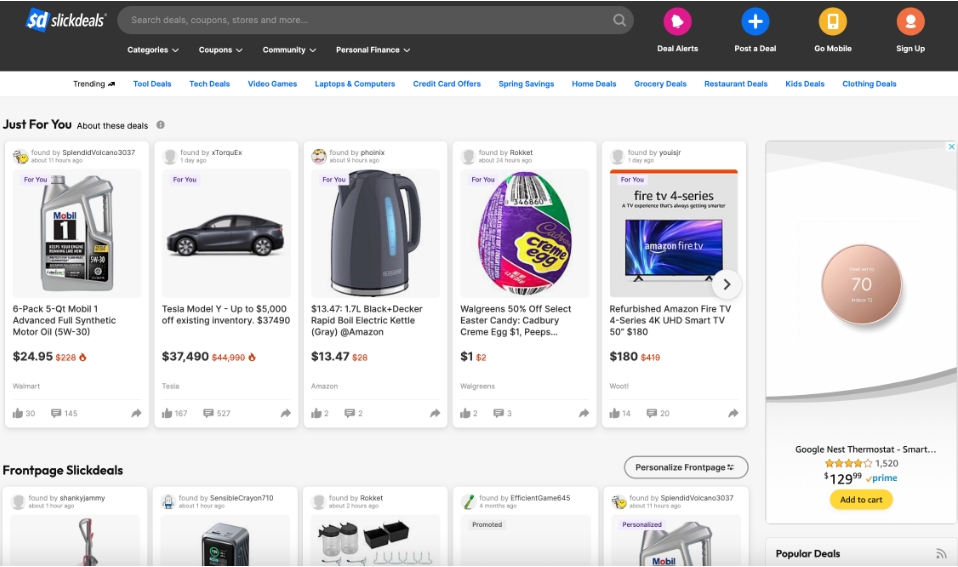Click the Google Nest Thermostat ad image
The width and height of the screenshot is (958, 567).
pos(861,287)
